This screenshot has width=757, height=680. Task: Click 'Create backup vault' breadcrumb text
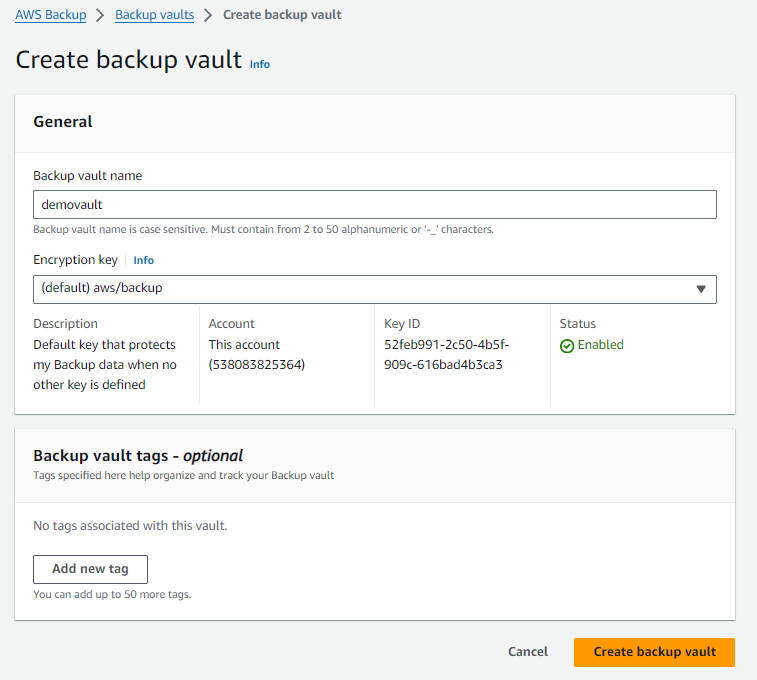coord(282,15)
